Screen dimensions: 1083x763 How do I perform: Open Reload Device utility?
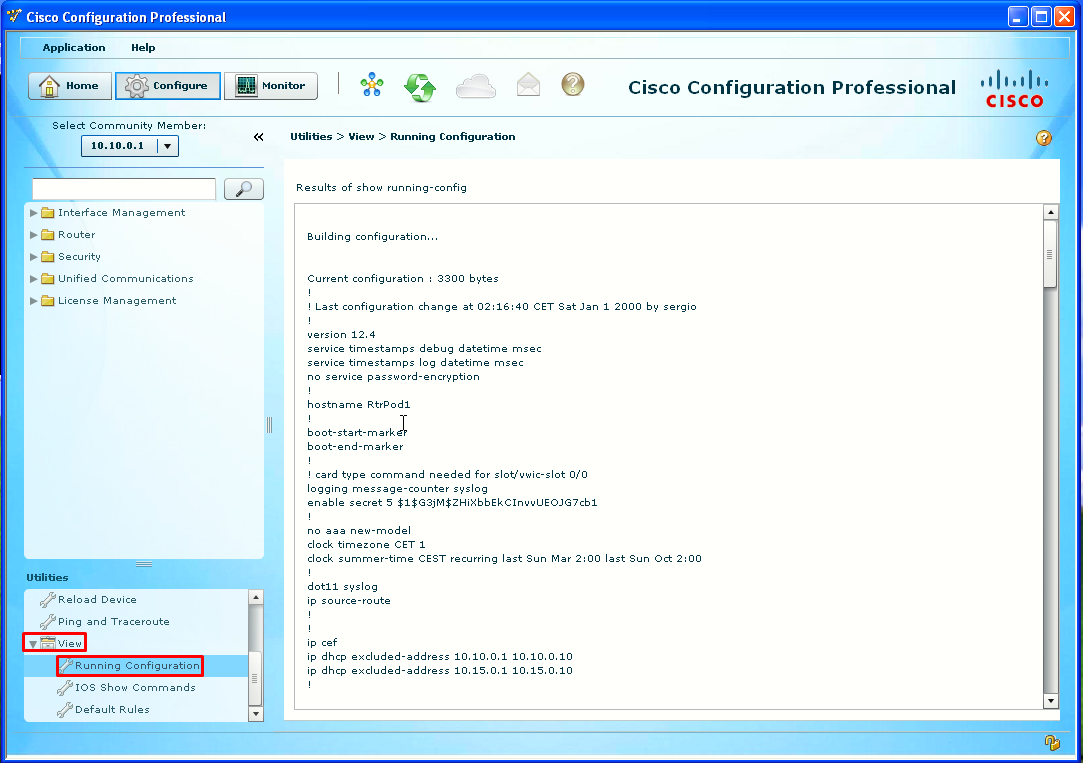pos(97,599)
